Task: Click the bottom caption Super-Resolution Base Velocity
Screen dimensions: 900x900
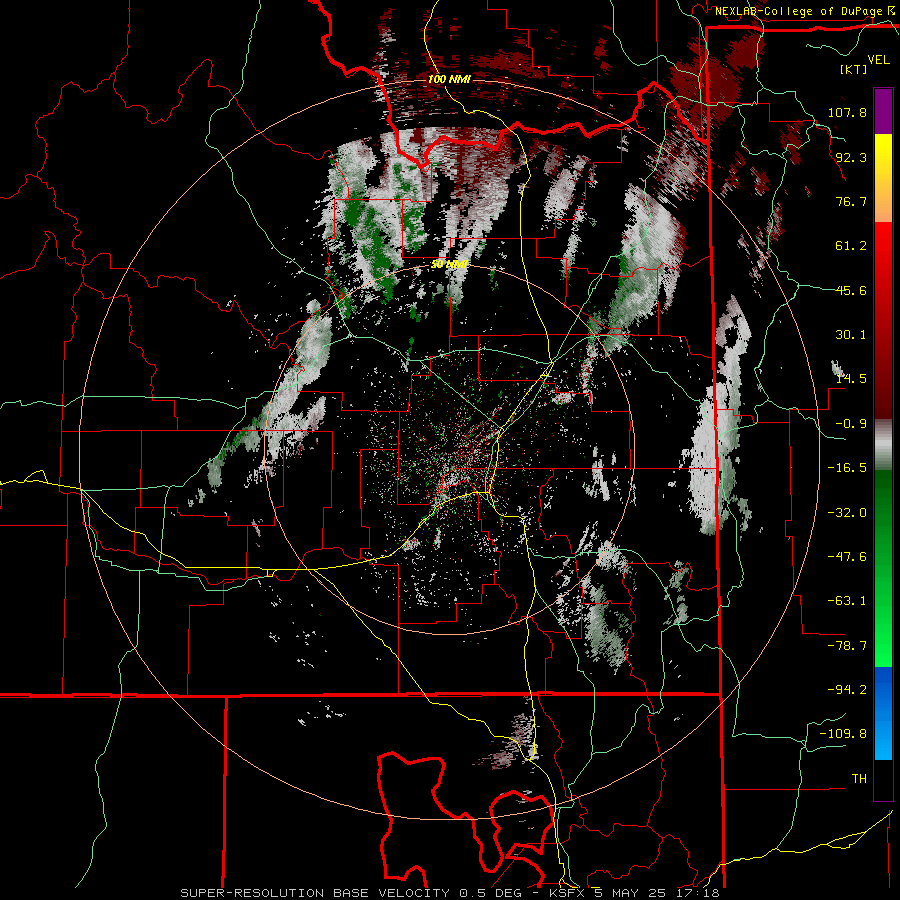Action: pos(449,893)
